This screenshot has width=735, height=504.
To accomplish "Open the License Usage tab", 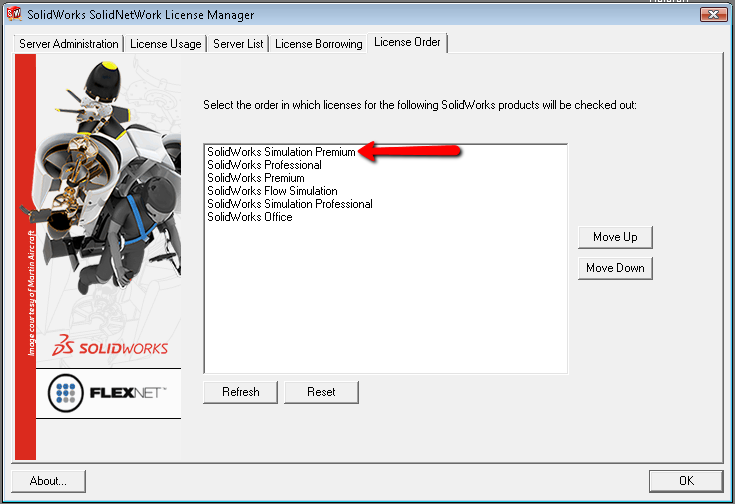I will point(165,44).
